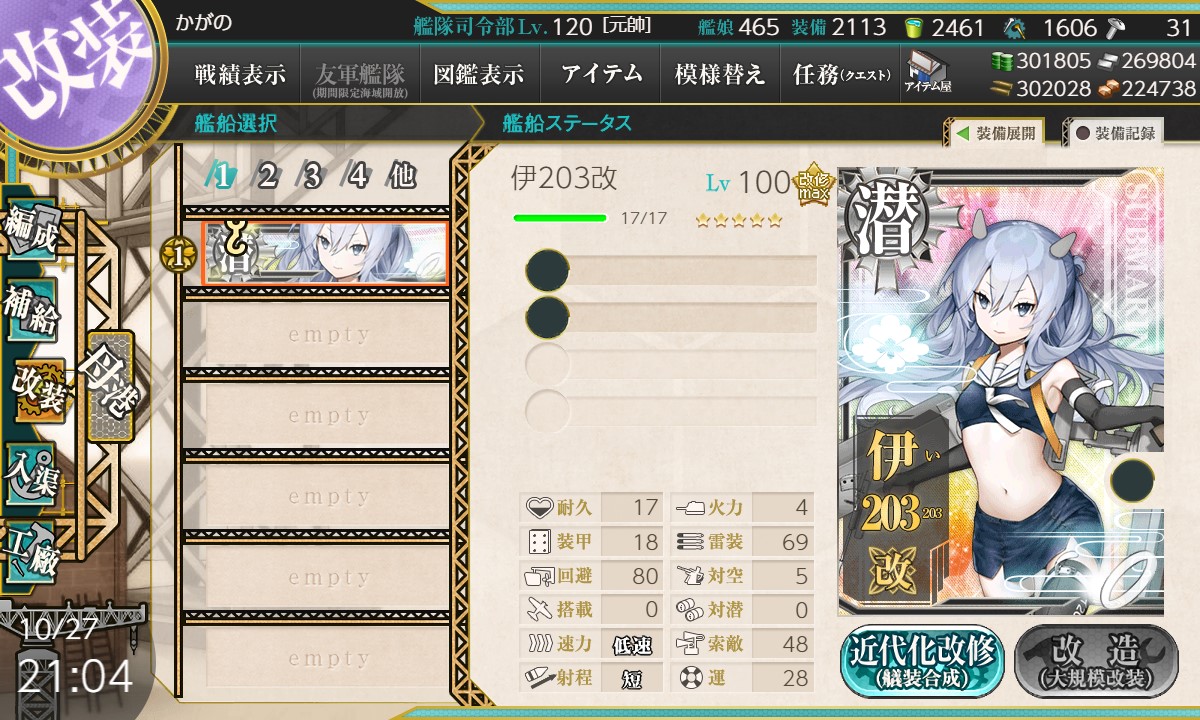Switch to fleet tab 2

coord(267,176)
